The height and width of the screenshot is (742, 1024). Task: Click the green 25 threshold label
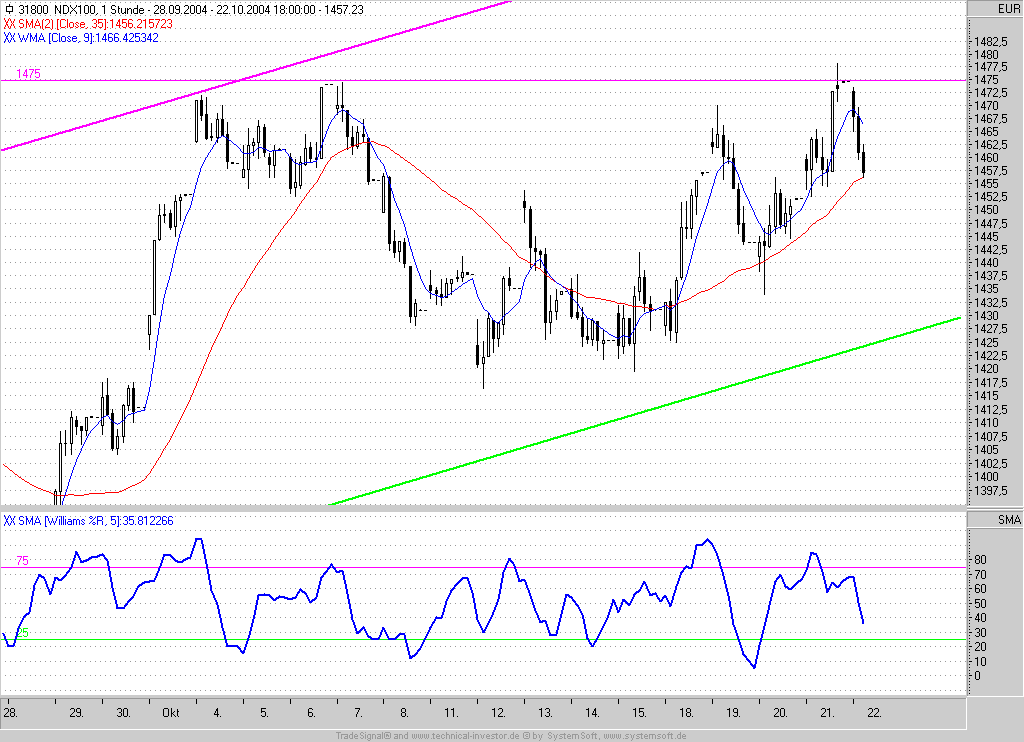22,633
